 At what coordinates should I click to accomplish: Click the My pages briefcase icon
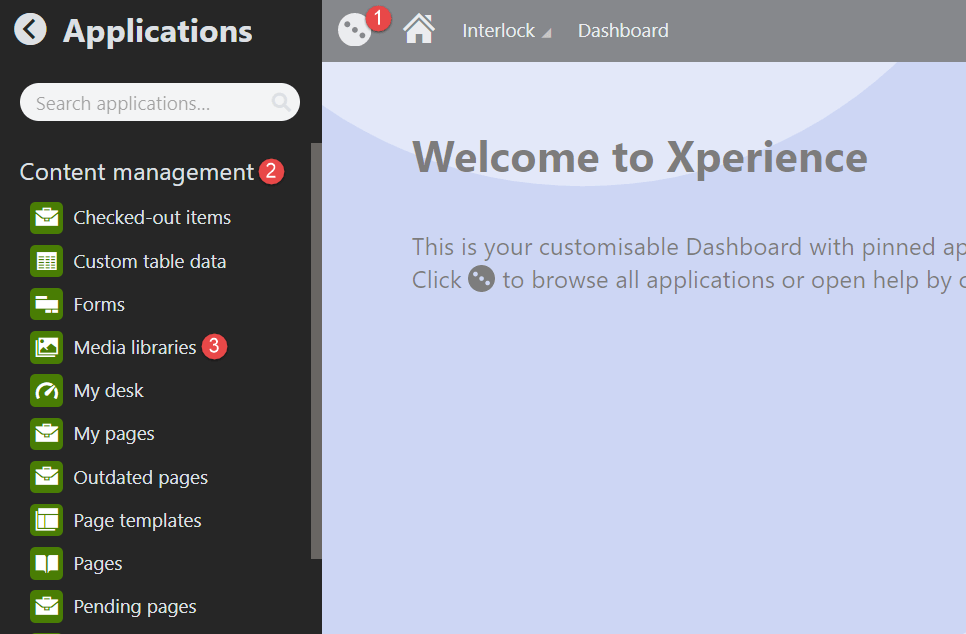pos(47,434)
